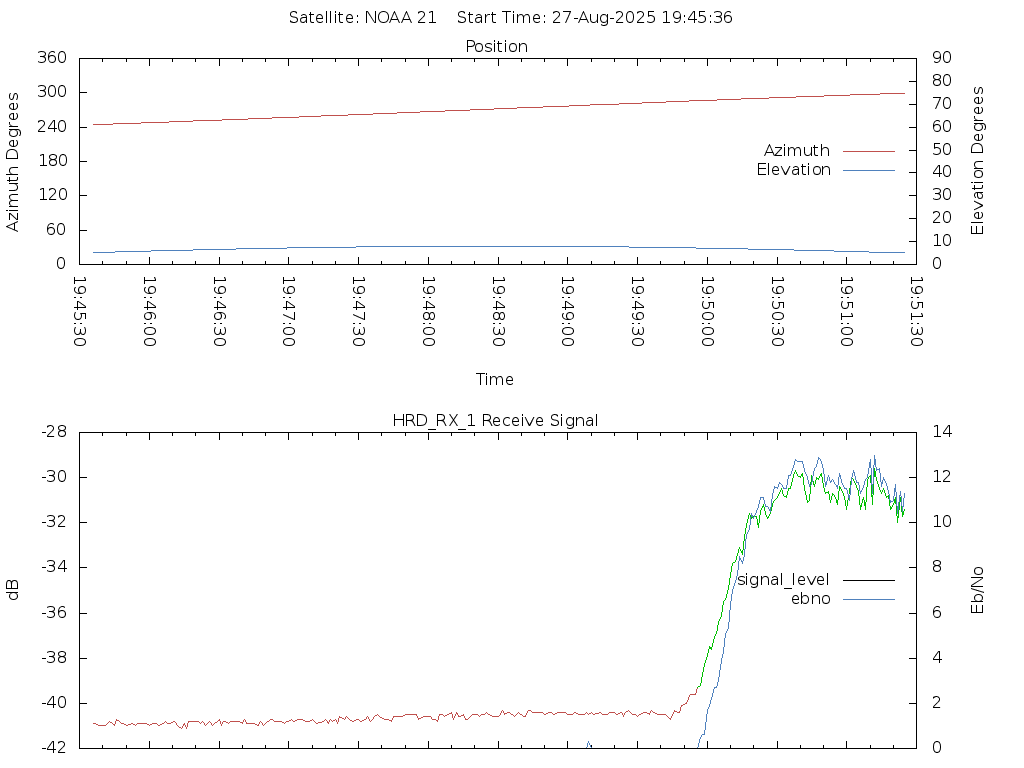Pick the 19:51:00 time tick label
The image size is (1024, 768).
(x=846, y=312)
